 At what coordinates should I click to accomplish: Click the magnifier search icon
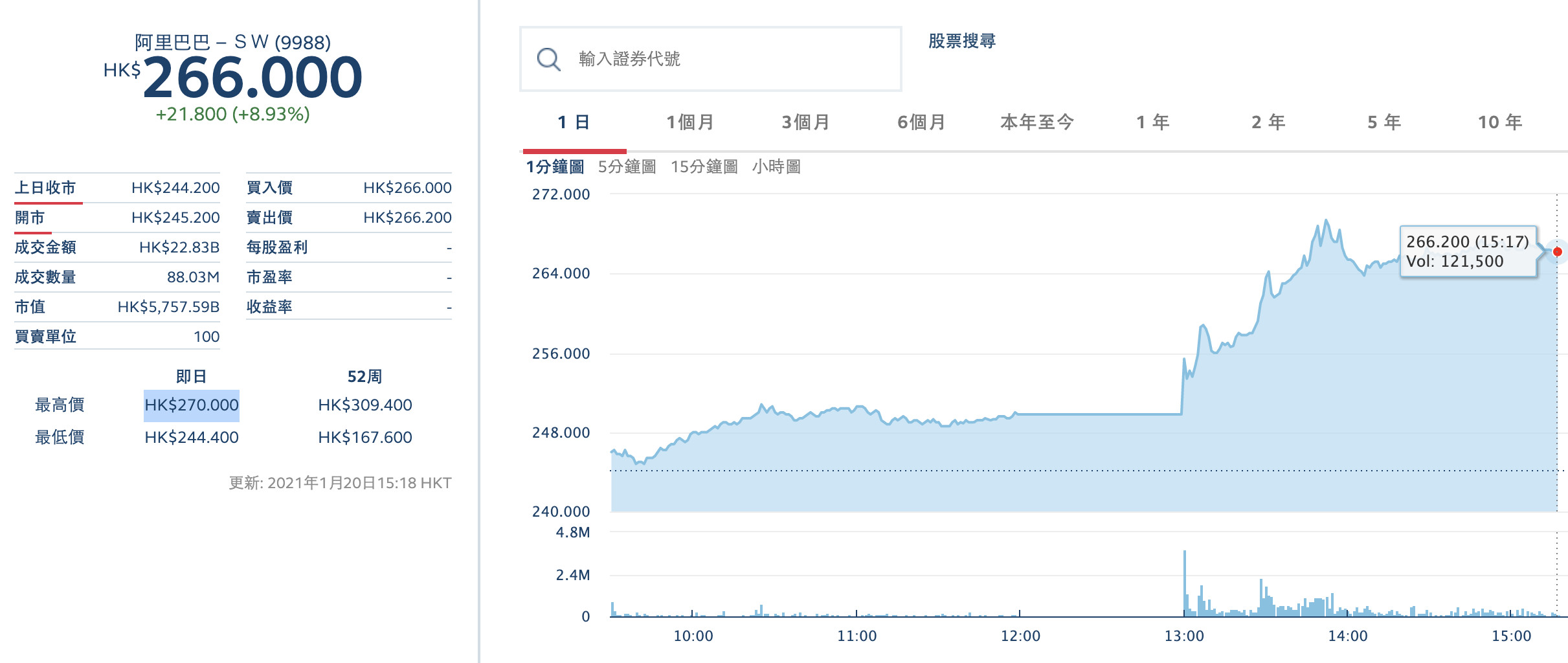(x=548, y=60)
